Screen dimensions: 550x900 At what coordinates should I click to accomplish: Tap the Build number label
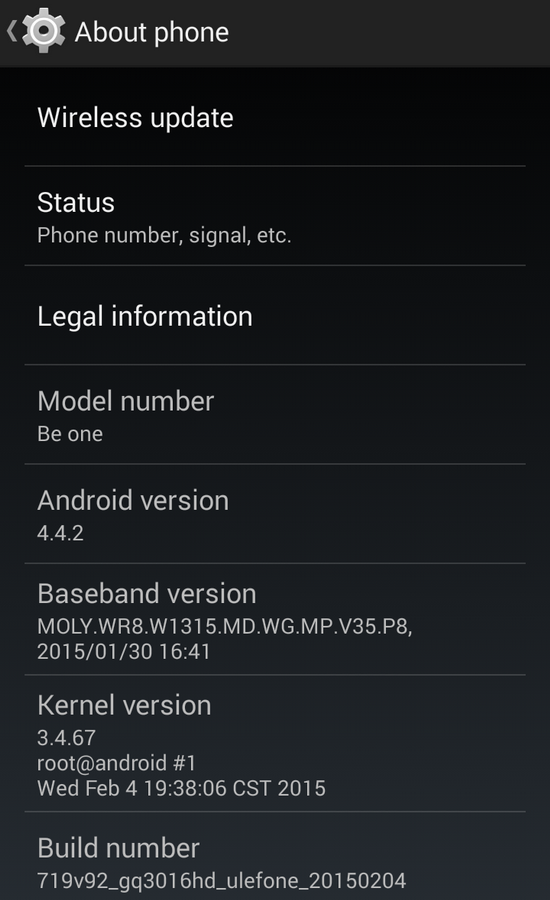coord(119,848)
